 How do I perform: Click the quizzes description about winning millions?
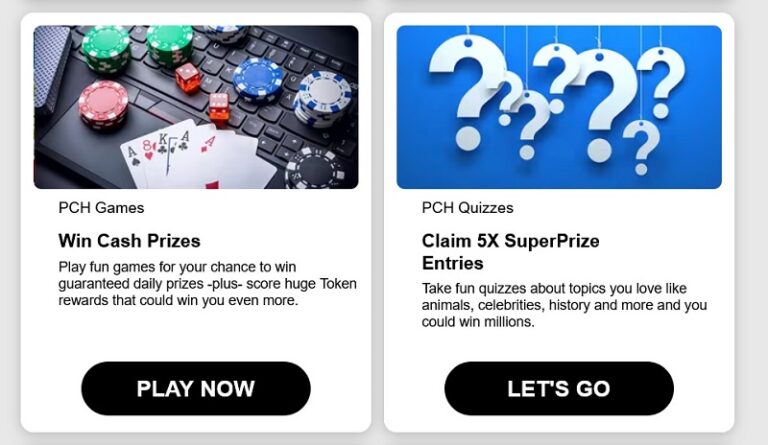point(564,305)
